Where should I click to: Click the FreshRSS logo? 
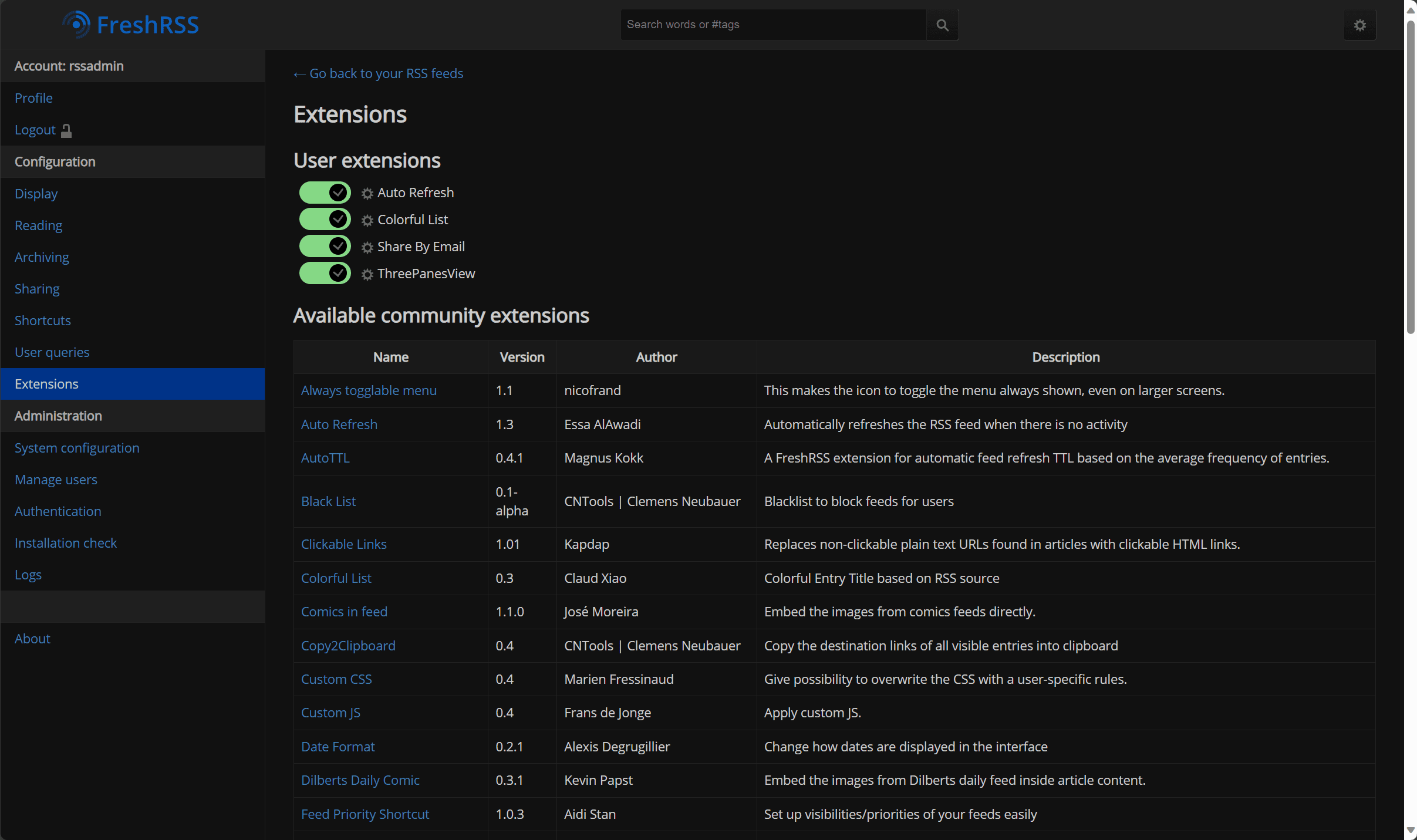click(131, 25)
